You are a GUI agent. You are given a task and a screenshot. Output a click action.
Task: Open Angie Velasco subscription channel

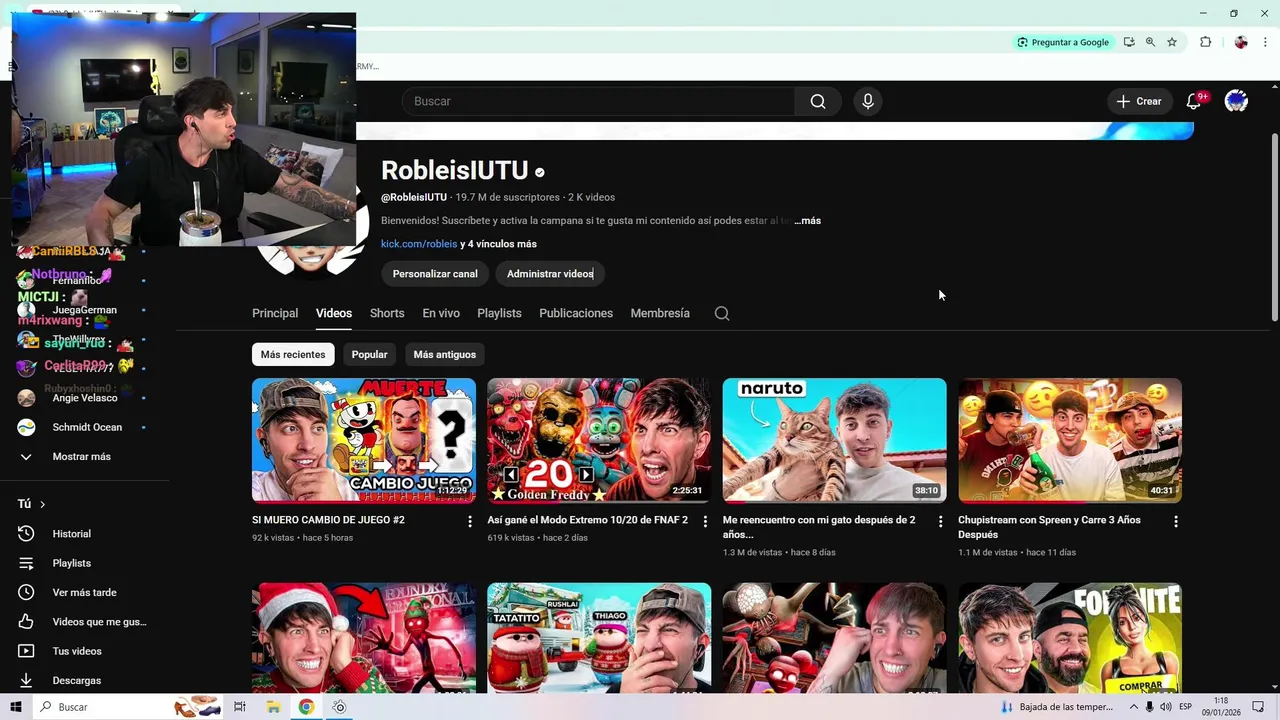[84, 398]
